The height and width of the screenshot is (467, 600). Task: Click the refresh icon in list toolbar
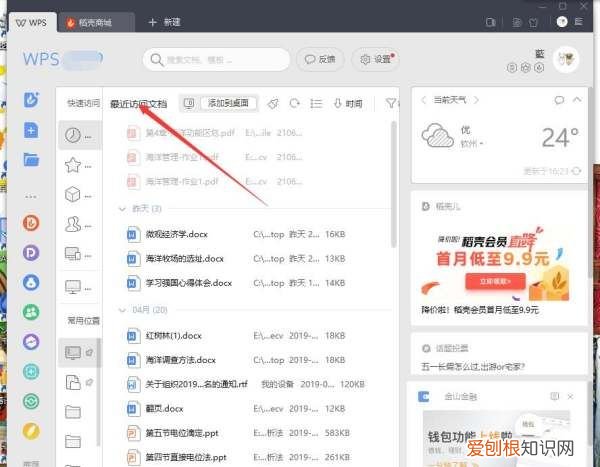click(x=294, y=103)
